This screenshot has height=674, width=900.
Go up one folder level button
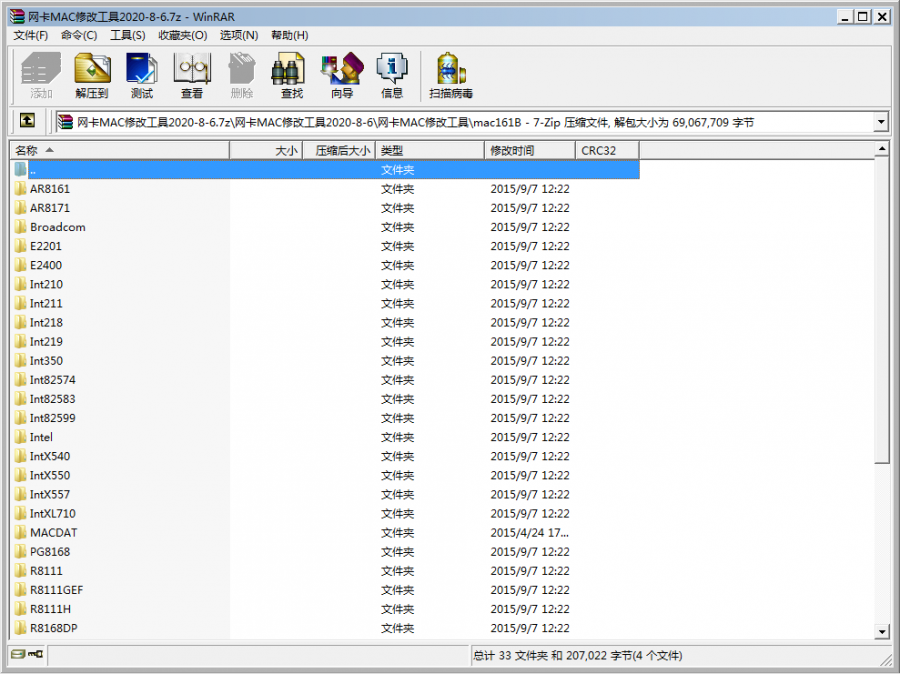(27, 121)
